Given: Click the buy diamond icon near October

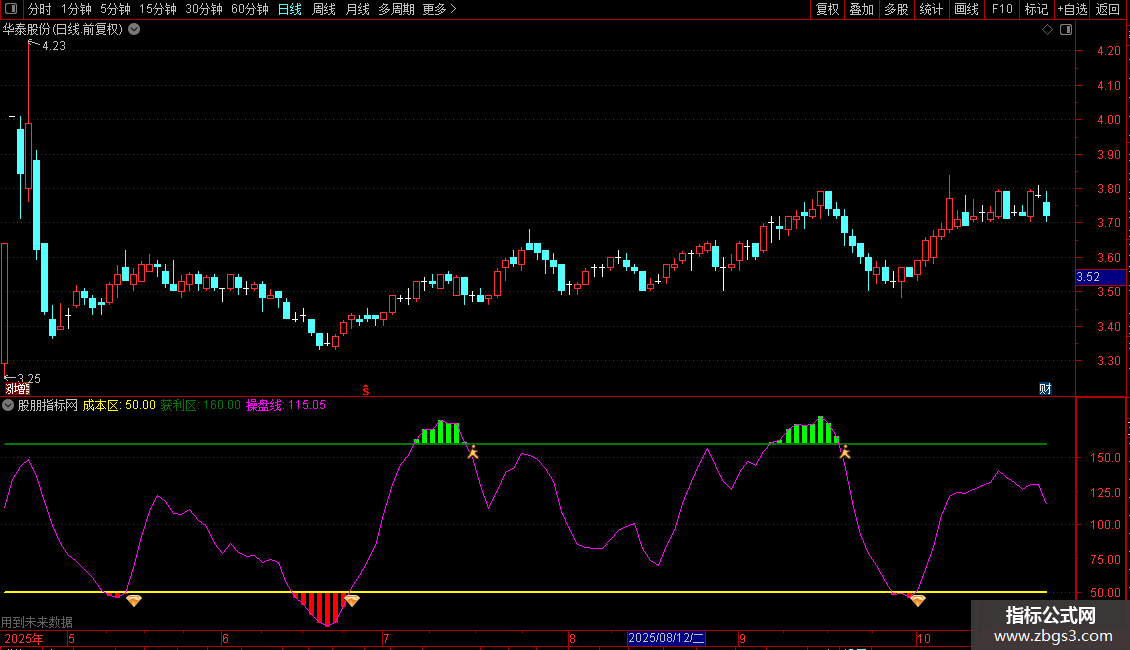Looking at the screenshot, I should coord(917,600).
